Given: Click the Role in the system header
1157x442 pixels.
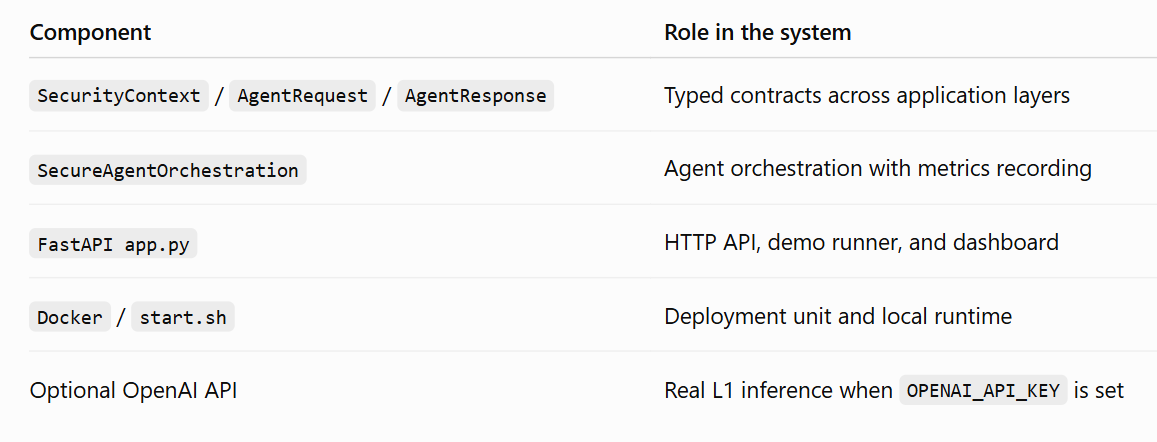Looking at the screenshot, I should (758, 33).
